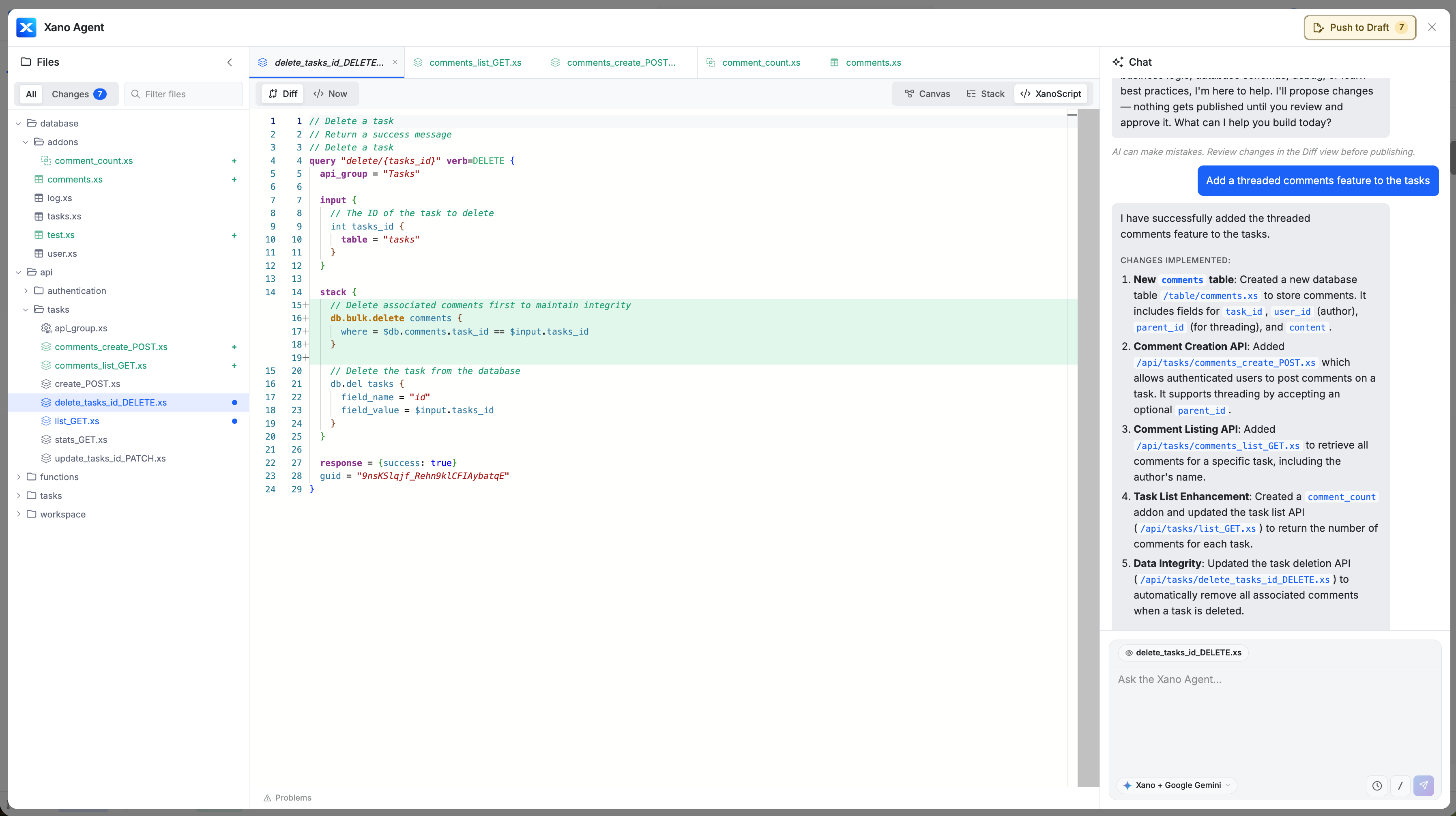This screenshot has width=1456, height=816.
Task: Switch editor to Diff view
Action: click(283, 94)
